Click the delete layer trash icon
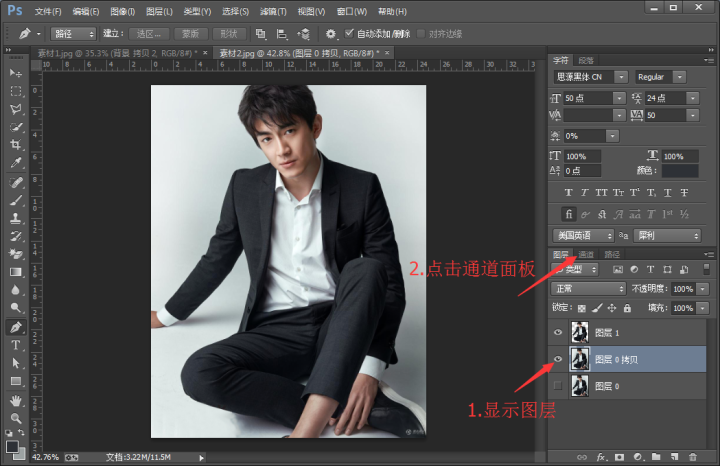 [693, 456]
